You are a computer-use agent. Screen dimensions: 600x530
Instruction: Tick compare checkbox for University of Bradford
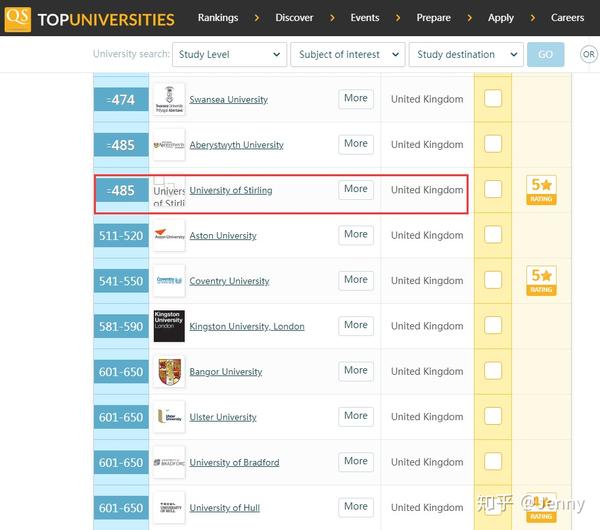point(493,462)
